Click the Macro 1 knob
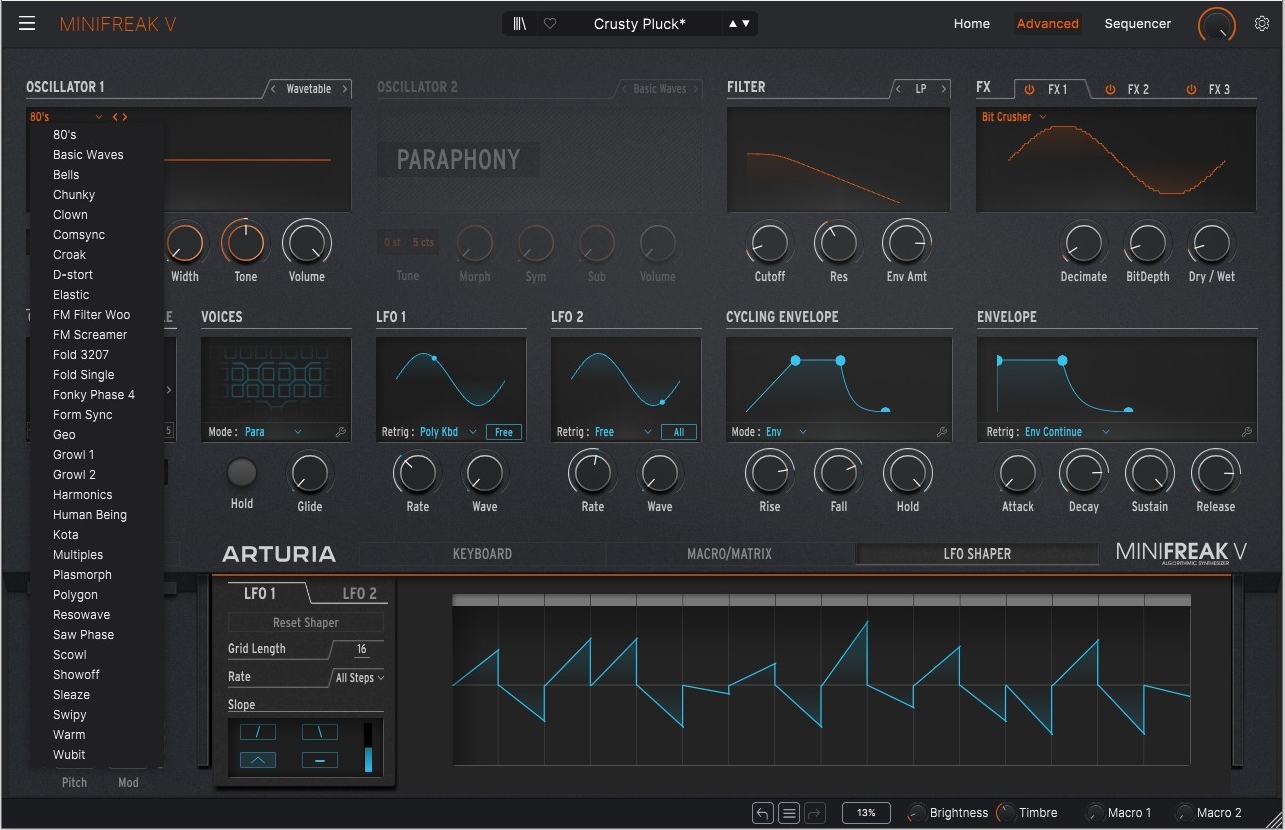 (x=1095, y=813)
